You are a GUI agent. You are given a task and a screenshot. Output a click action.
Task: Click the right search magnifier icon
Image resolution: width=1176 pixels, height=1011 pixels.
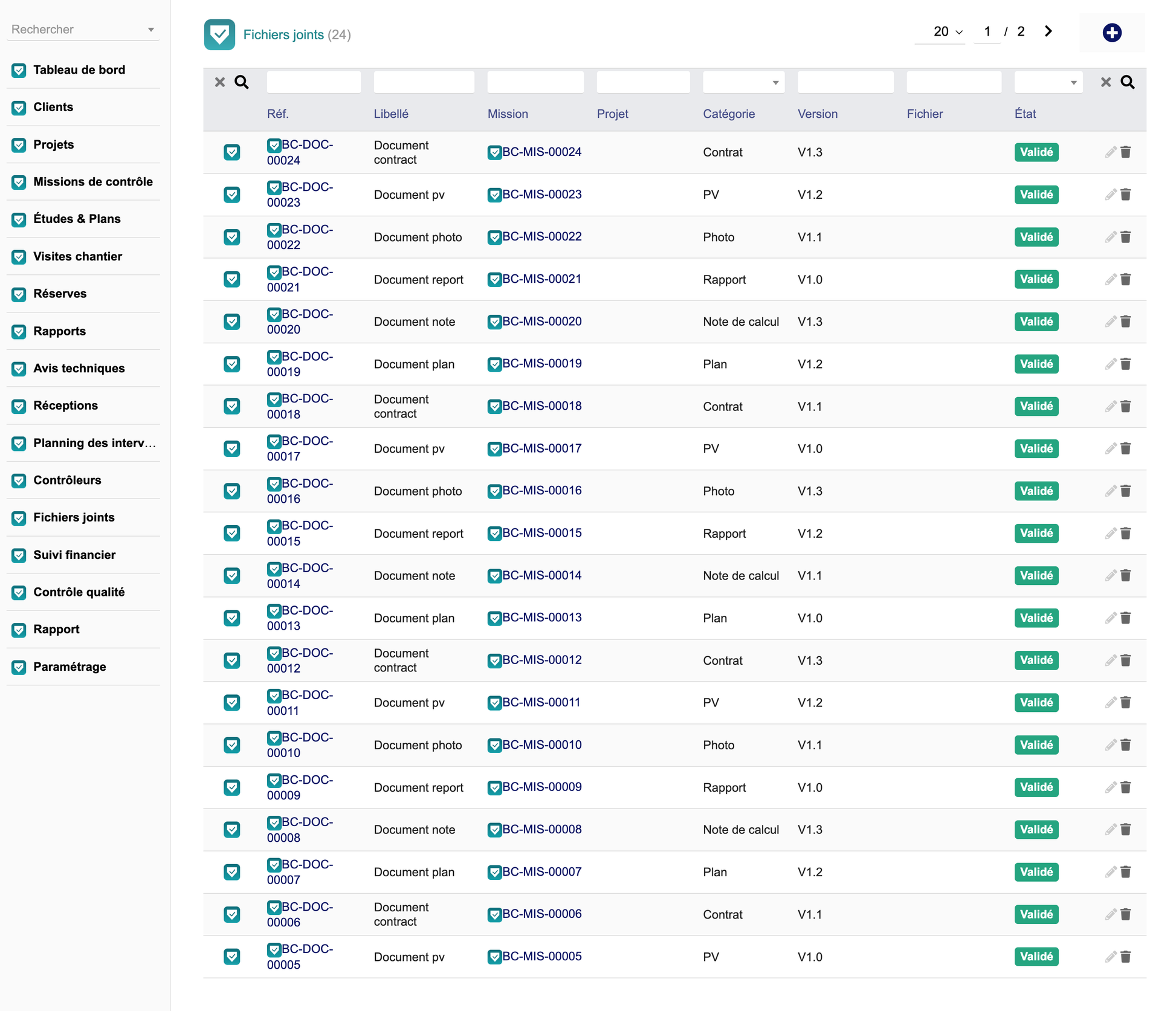pyautogui.click(x=1128, y=82)
